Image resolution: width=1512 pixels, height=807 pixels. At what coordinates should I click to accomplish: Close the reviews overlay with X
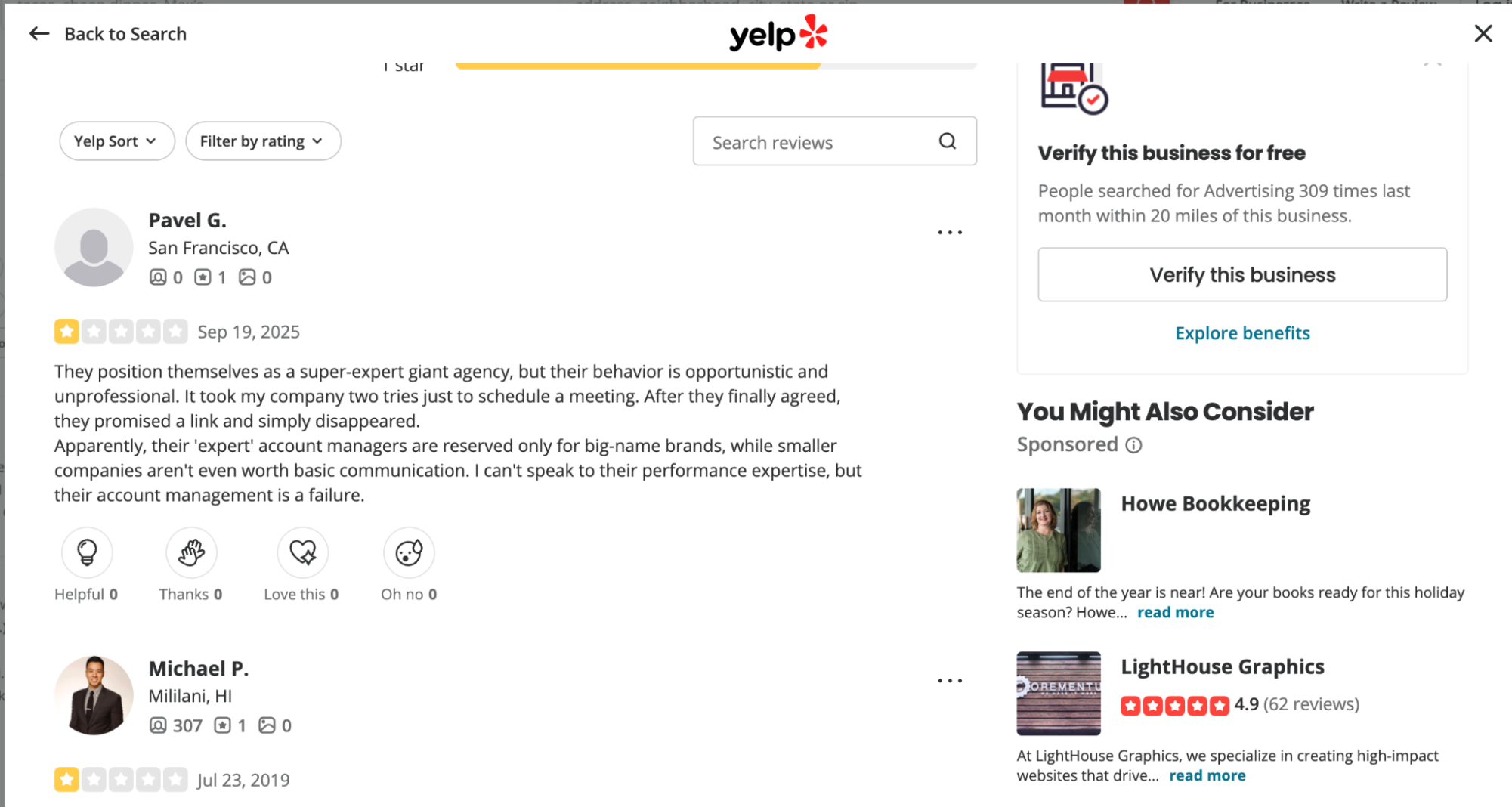[x=1483, y=34]
